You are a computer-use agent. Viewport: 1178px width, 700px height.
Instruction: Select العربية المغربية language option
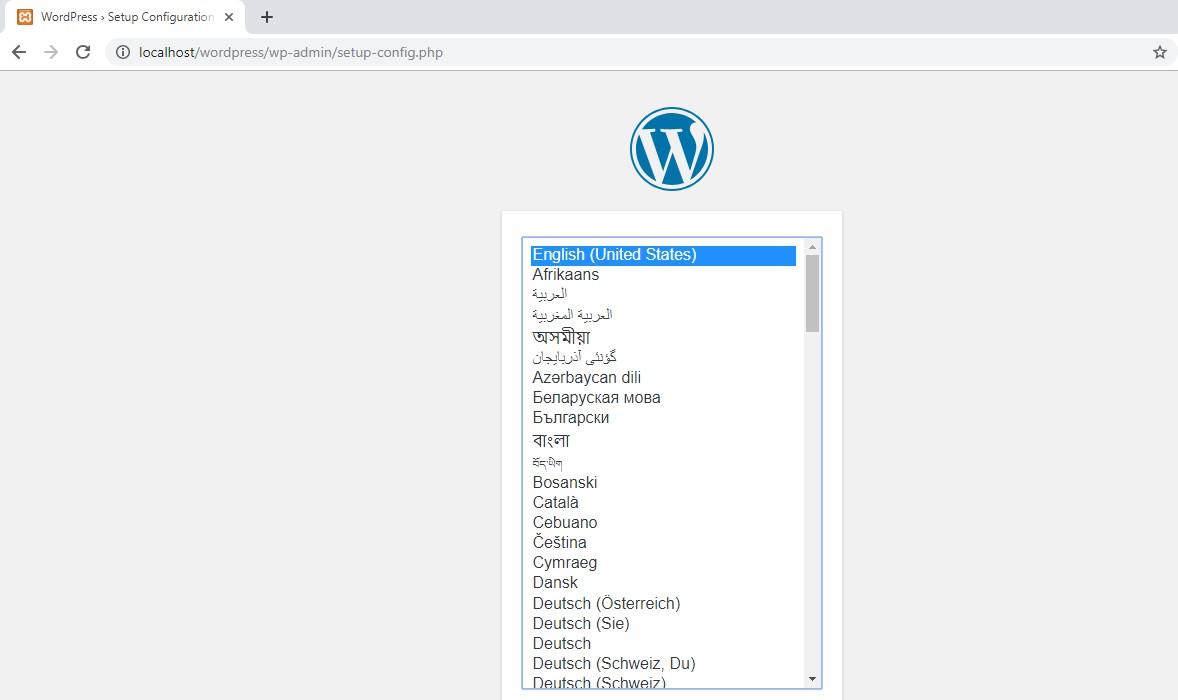click(663, 315)
